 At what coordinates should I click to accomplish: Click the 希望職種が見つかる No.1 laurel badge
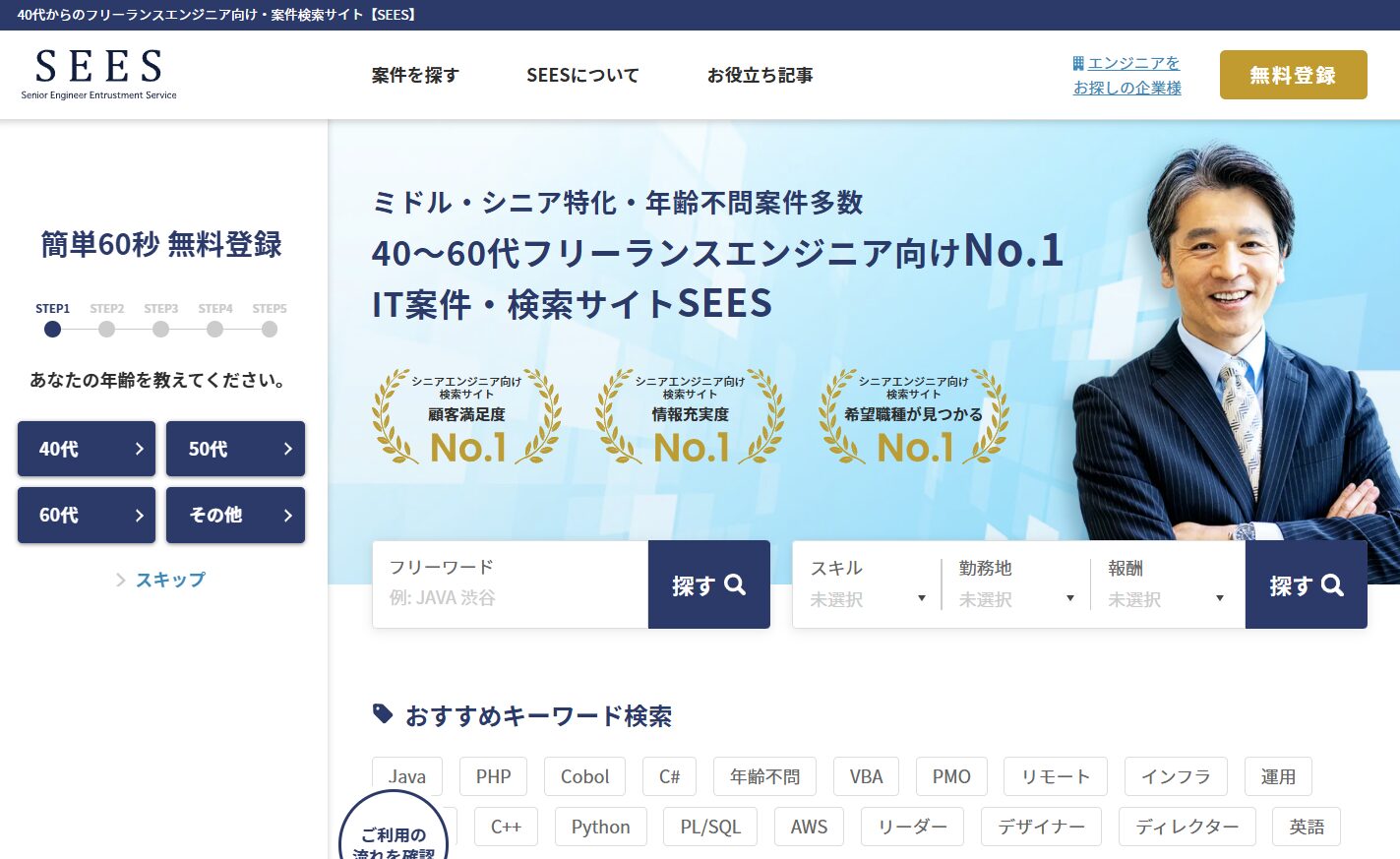913,417
